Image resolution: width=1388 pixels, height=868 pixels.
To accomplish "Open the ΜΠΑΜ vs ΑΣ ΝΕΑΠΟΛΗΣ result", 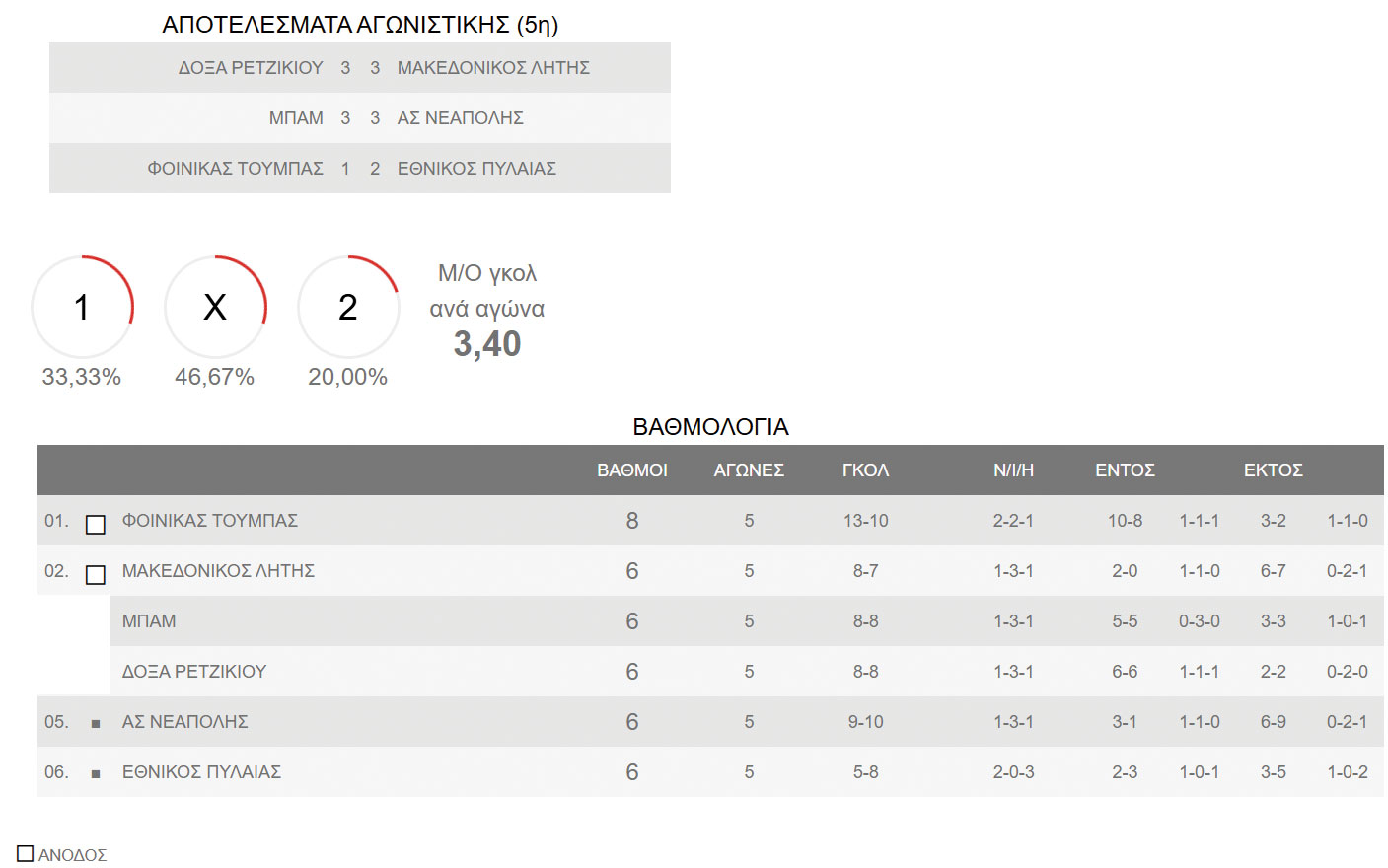I will point(360,118).
